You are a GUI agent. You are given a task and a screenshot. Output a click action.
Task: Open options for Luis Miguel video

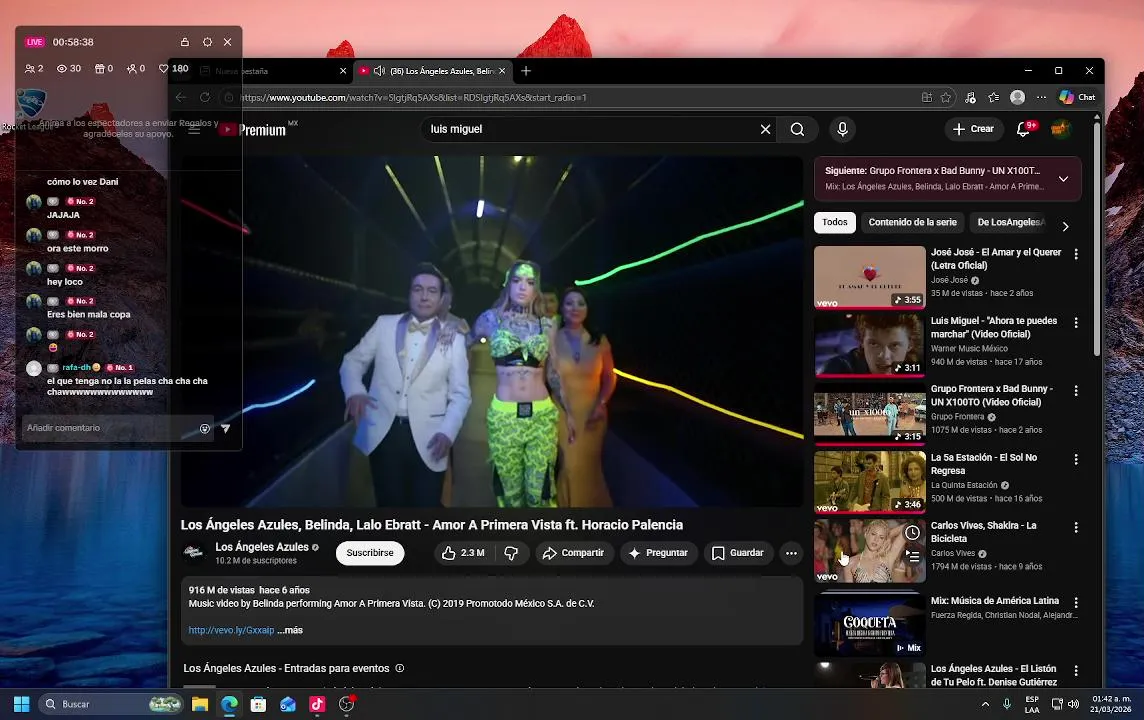tap(1075, 322)
